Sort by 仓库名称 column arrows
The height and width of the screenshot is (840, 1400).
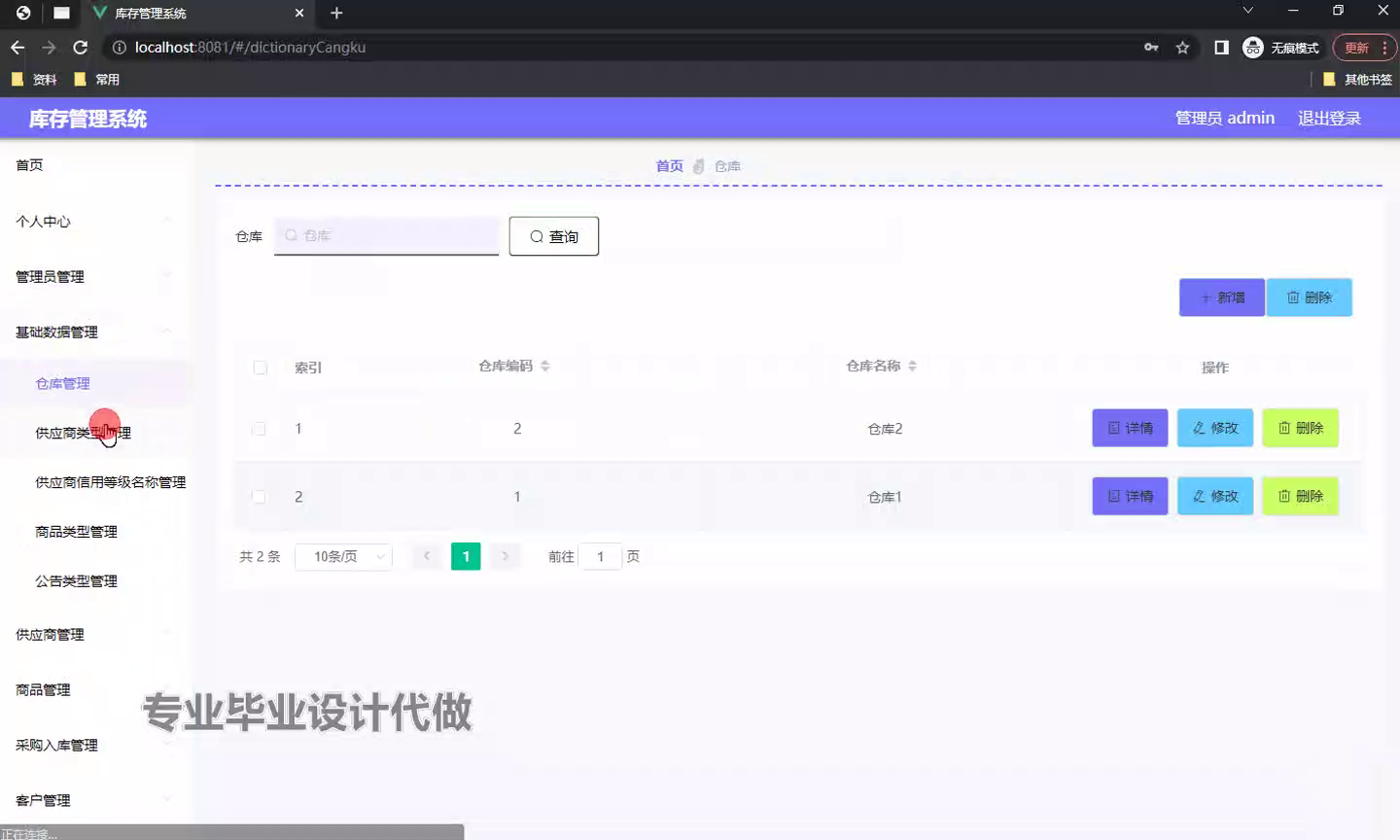pos(912,367)
